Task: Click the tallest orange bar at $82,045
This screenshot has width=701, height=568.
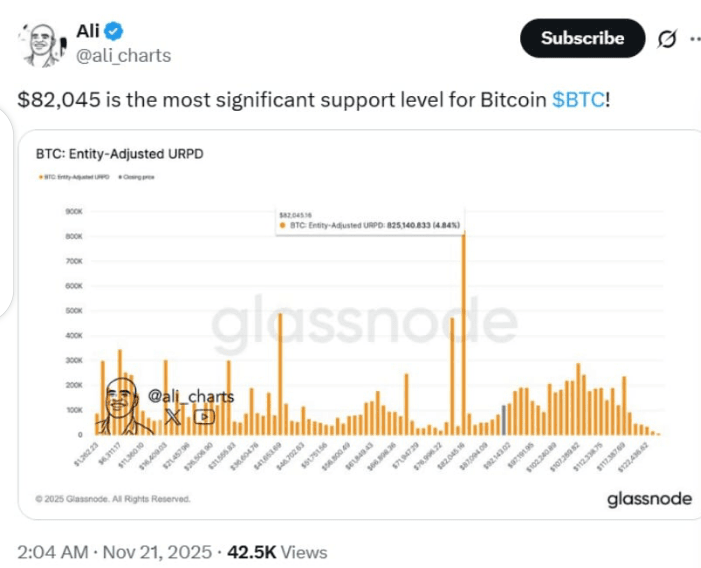Action: pos(464,333)
